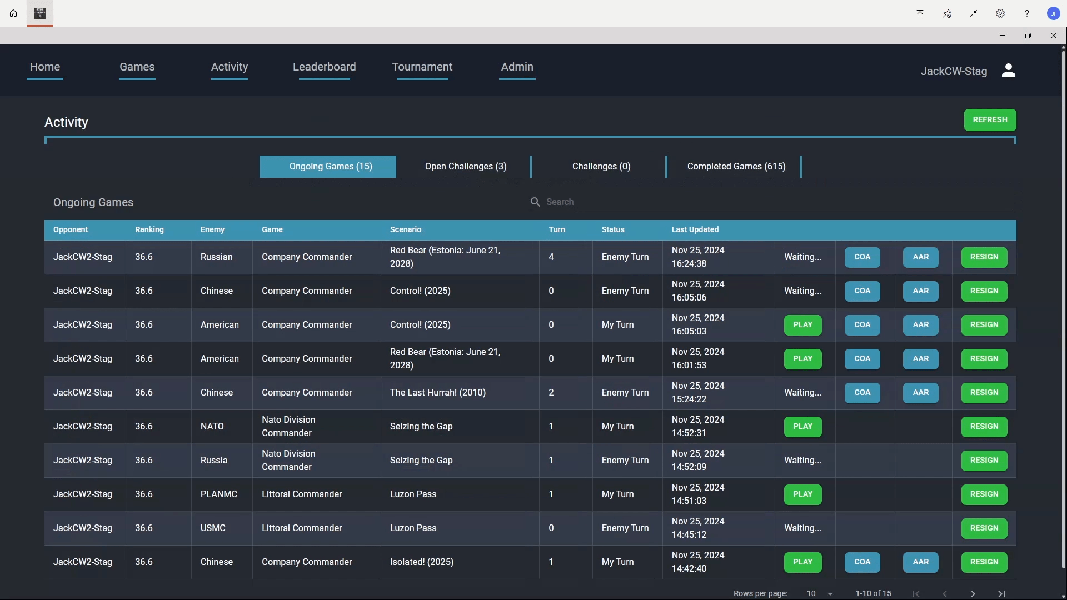This screenshot has height=600, width=1067.
Task: Switch to Open Challenges (3) tab
Action: [465, 167]
